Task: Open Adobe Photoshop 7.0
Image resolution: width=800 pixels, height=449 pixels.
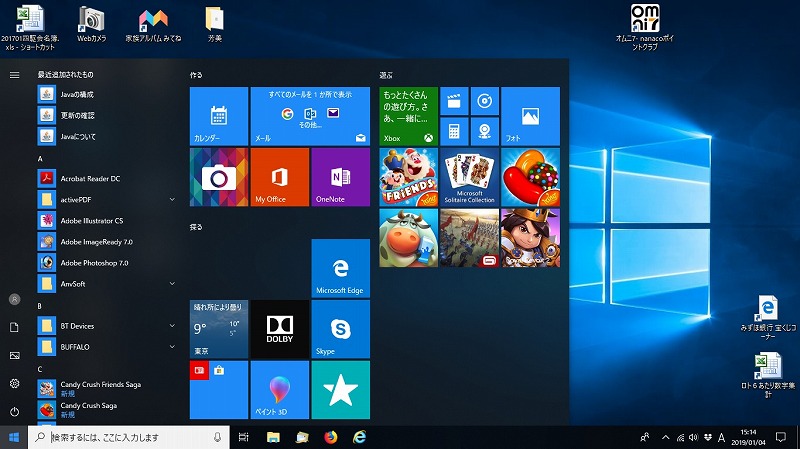Action: pyautogui.click(x=107, y=263)
